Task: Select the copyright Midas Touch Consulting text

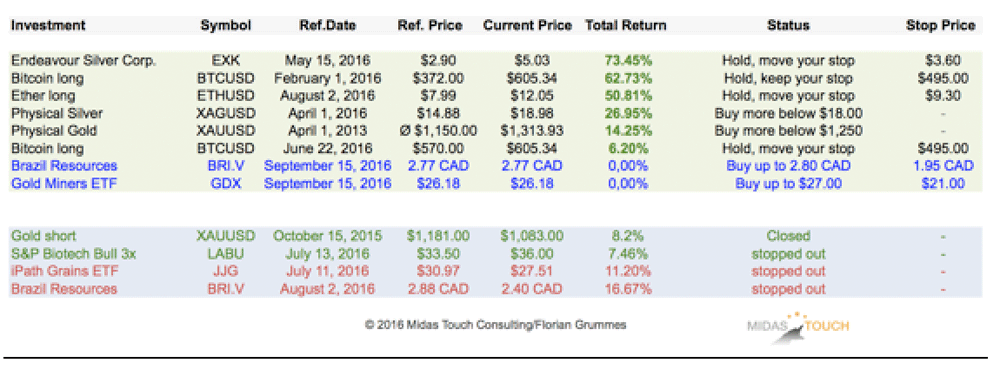Action: tap(496, 325)
